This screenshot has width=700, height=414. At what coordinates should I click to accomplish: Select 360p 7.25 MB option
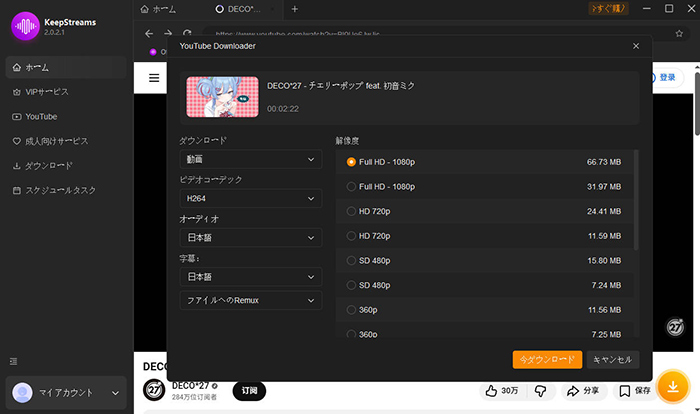pos(484,331)
